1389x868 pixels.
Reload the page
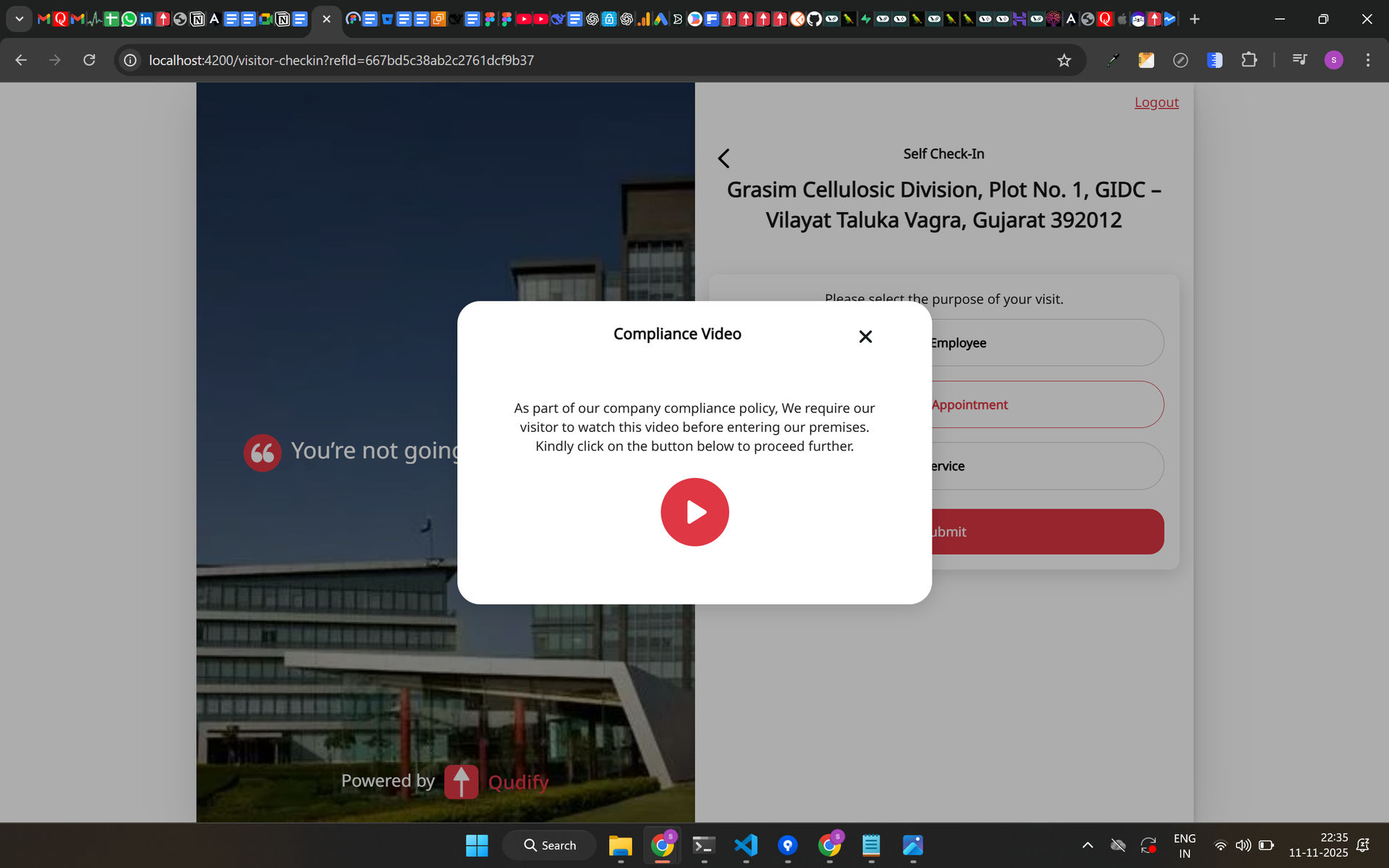tap(89, 60)
